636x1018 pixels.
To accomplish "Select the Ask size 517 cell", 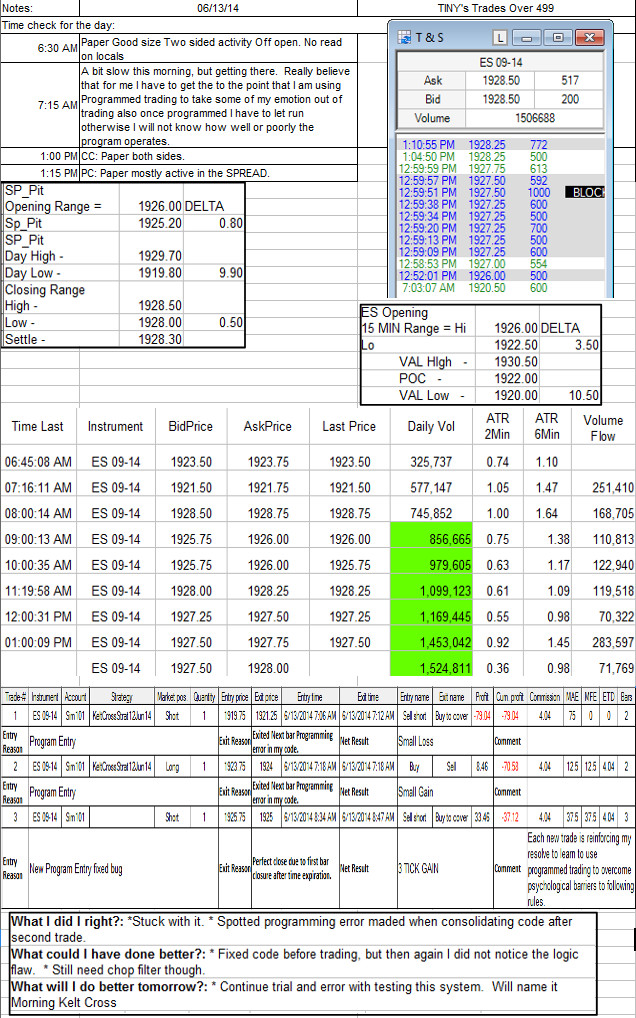I will 569,81.
